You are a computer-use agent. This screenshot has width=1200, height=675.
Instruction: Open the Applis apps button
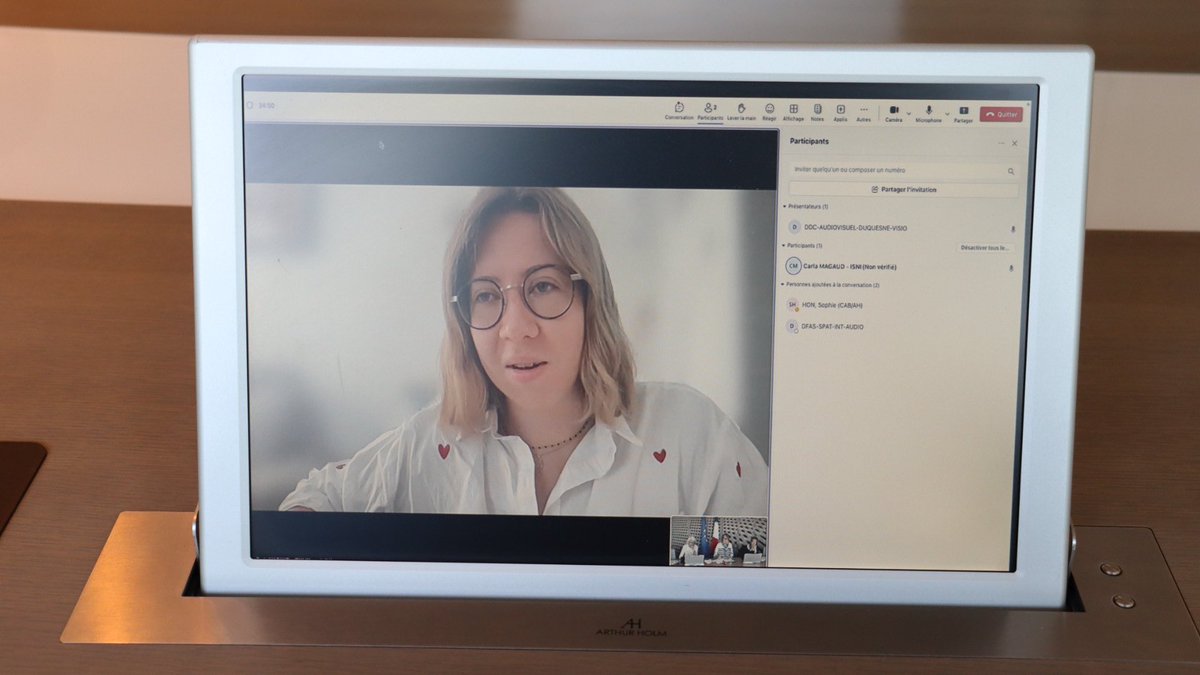pyautogui.click(x=840, y=111)
